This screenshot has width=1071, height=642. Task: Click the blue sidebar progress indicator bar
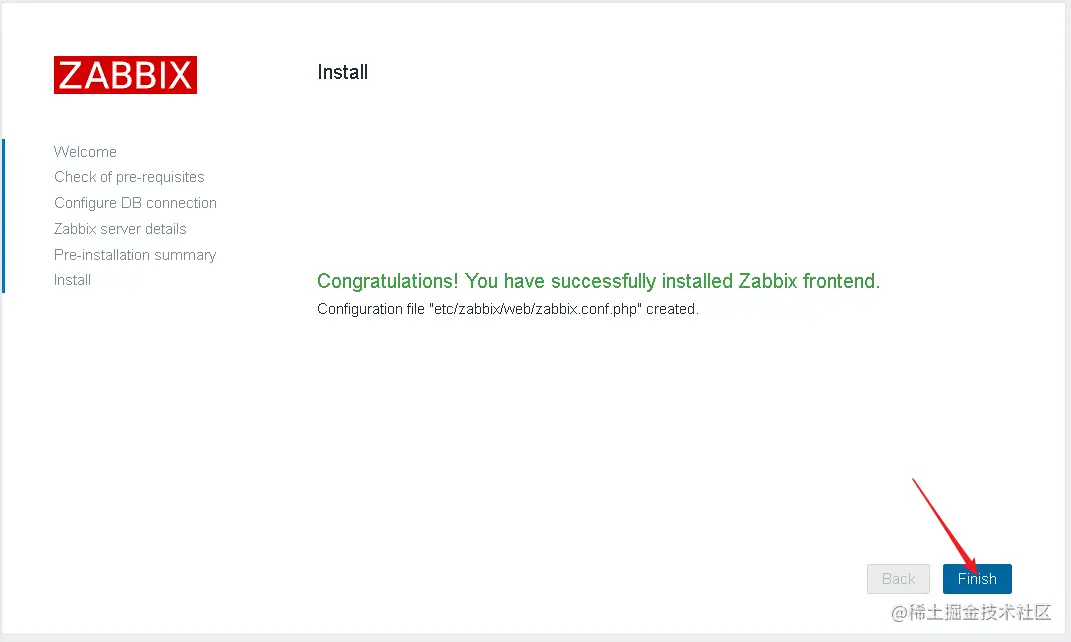4,215
